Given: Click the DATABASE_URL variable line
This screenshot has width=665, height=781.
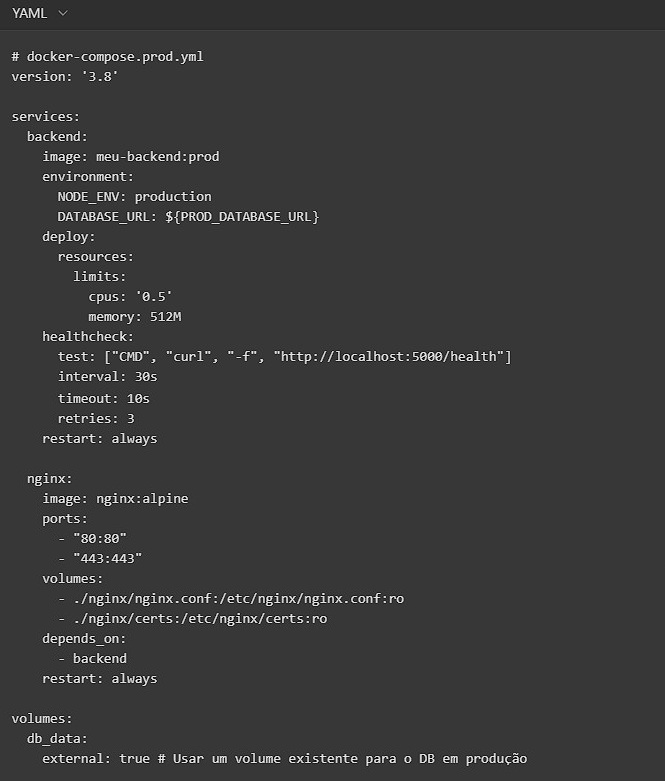Looking at the screenshot, I should point(188,216).
